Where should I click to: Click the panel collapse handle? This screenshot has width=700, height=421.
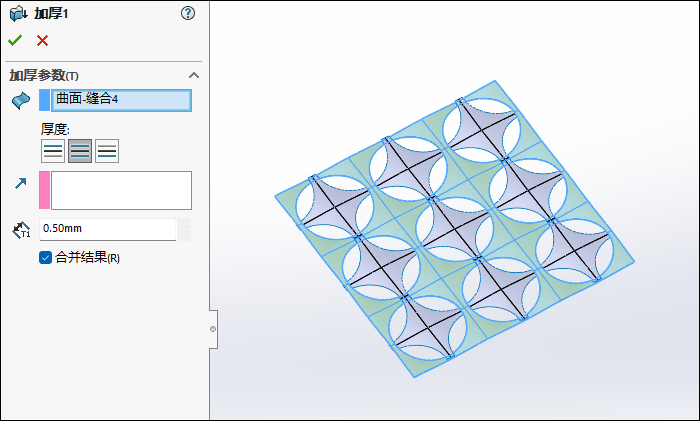(x=213, y=329)
